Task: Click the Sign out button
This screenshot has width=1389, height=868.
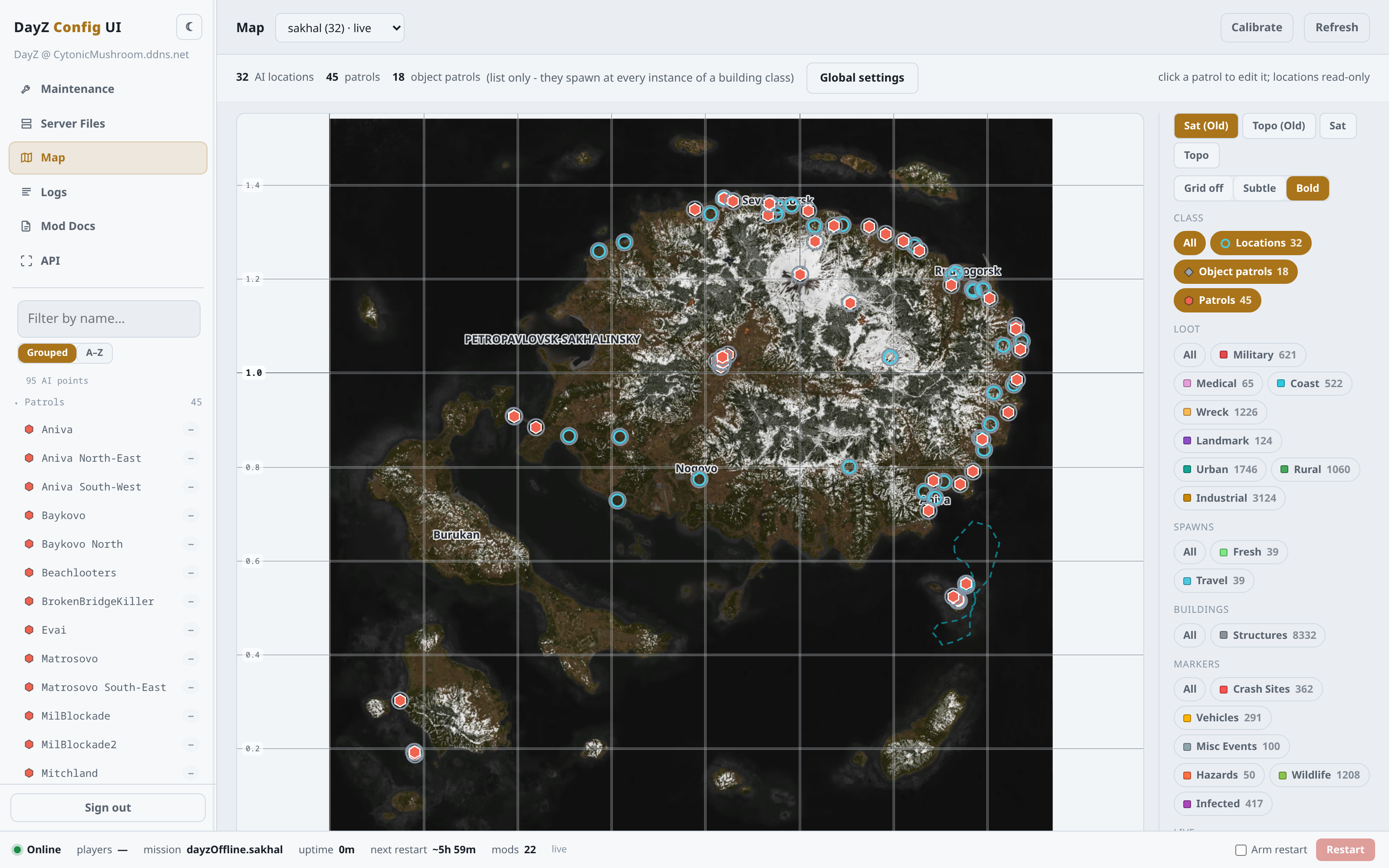Action: click(108, 807)
